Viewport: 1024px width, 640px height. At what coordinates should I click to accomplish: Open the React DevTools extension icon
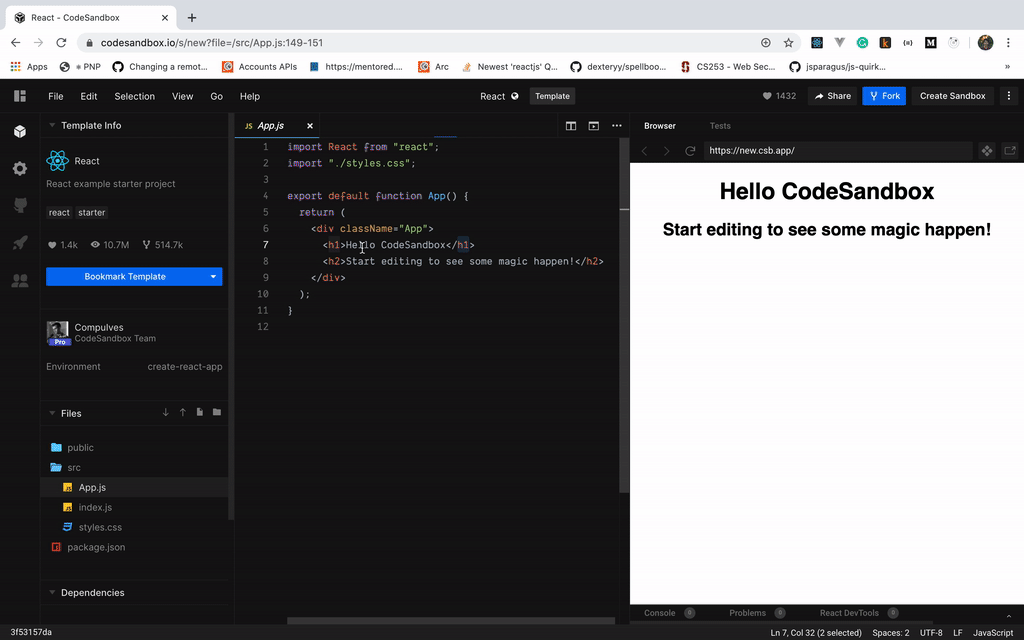(817, 42)
